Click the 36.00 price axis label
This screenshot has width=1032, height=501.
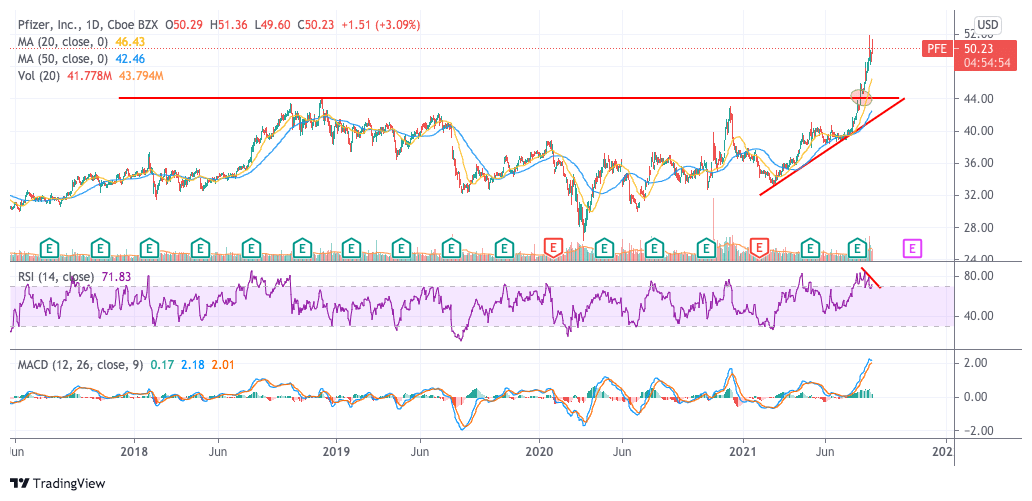981,163
